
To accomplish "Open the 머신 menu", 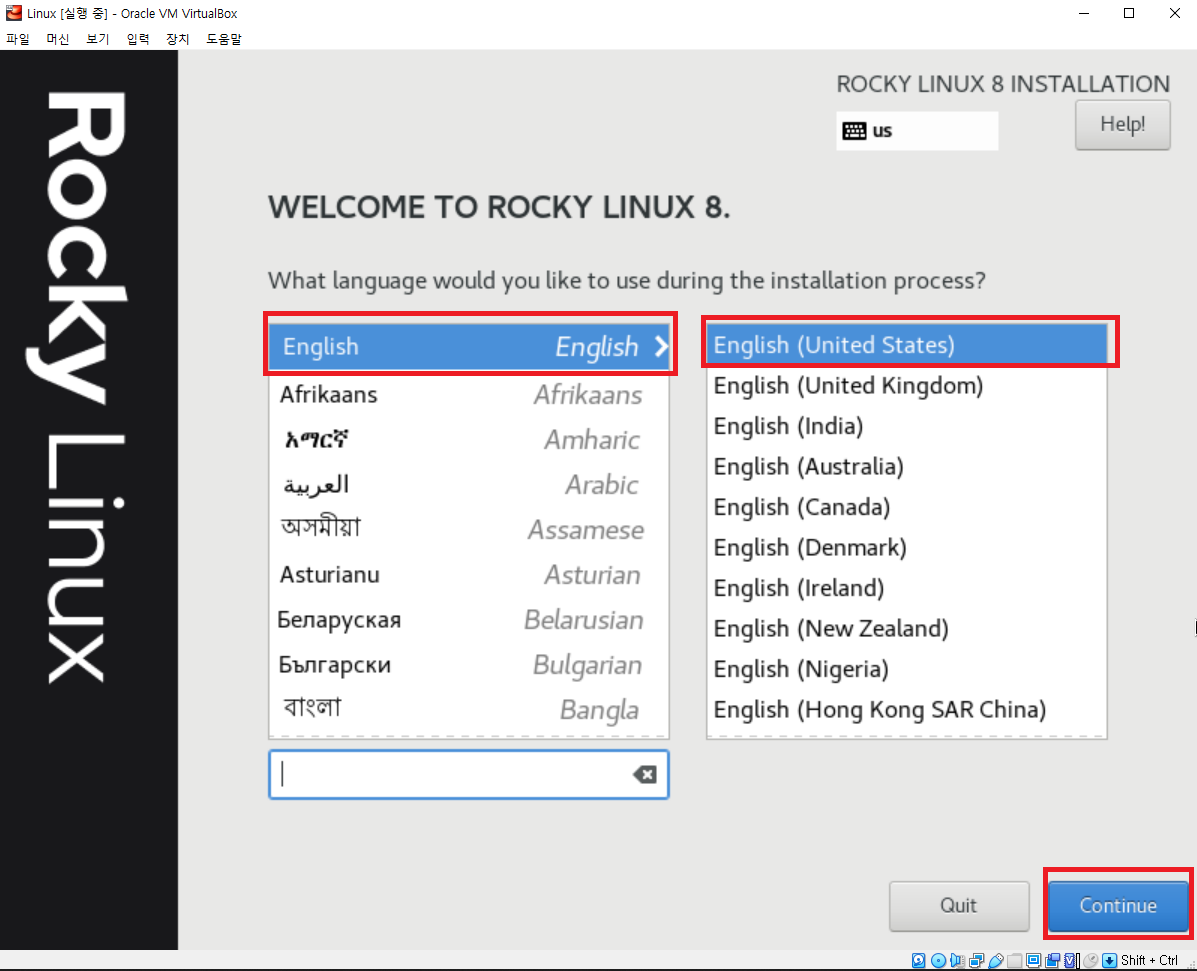I will (57, 39).
